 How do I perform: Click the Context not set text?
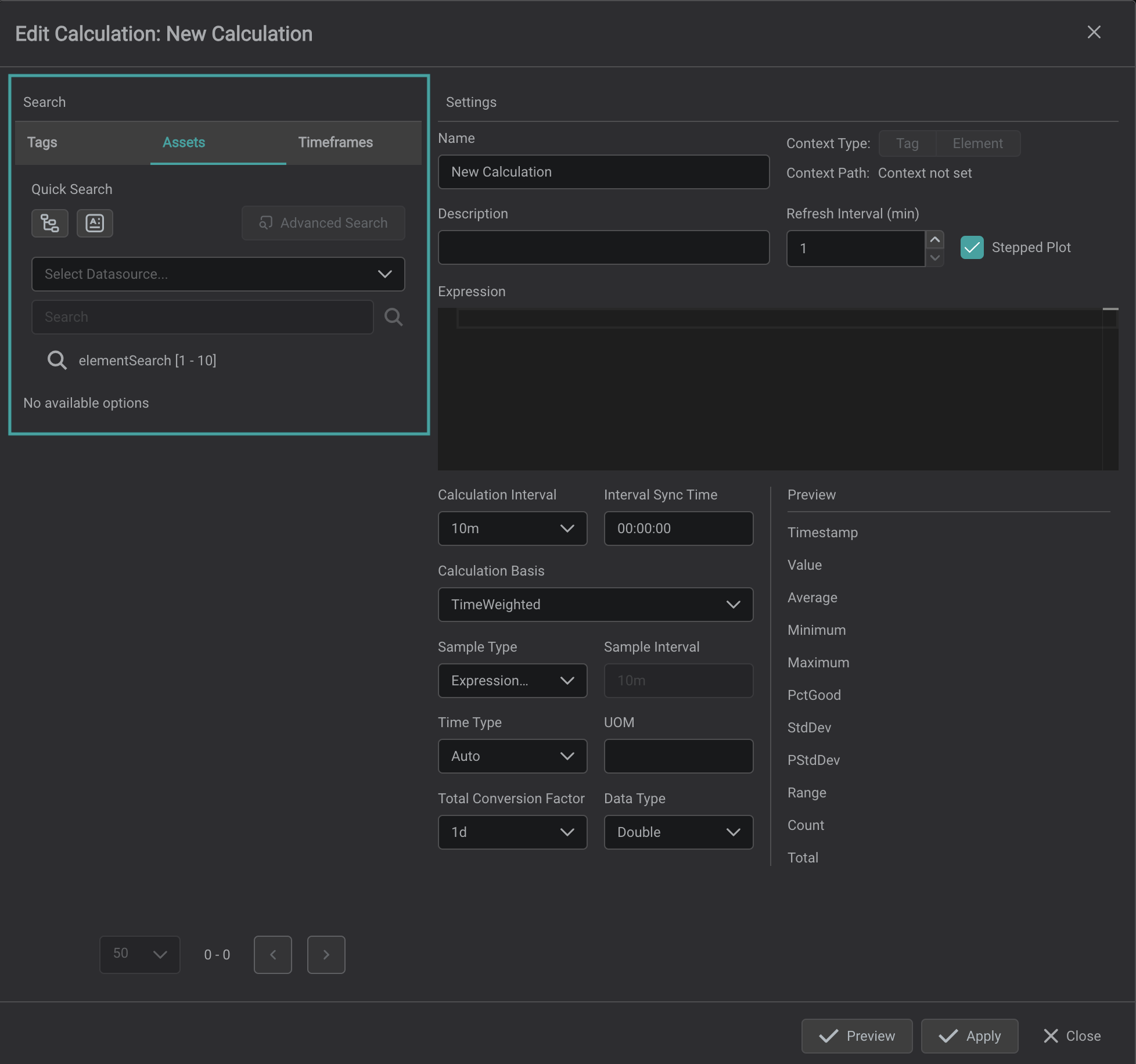925,173
